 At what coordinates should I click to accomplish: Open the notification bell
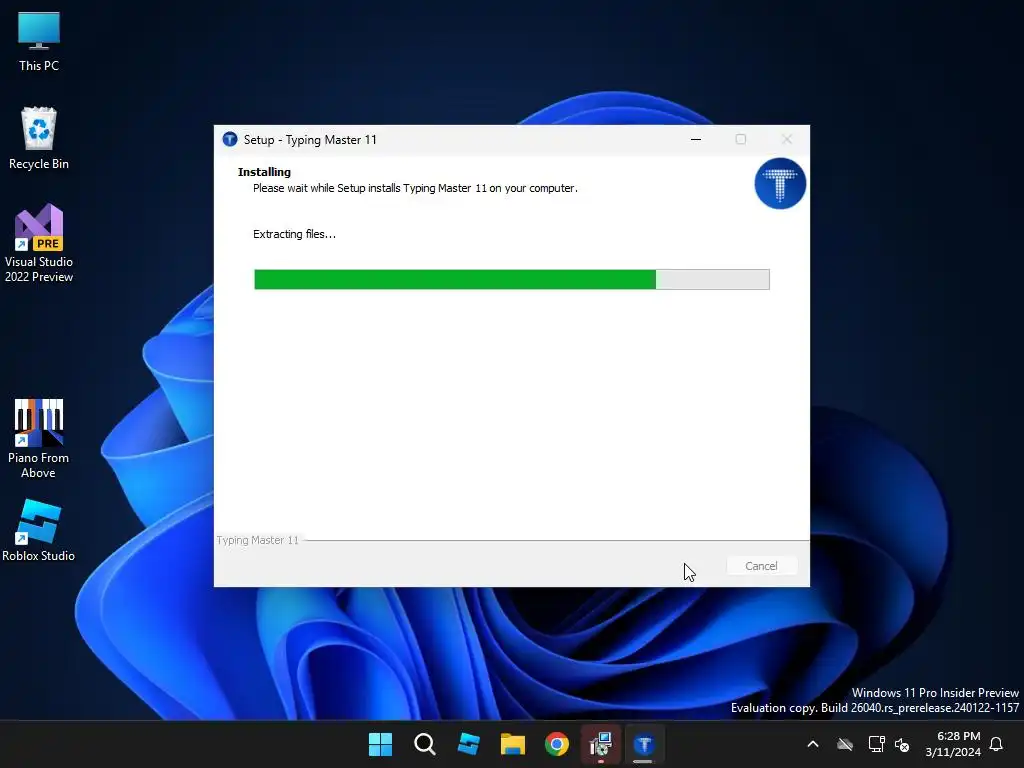(x=997, y=744)
